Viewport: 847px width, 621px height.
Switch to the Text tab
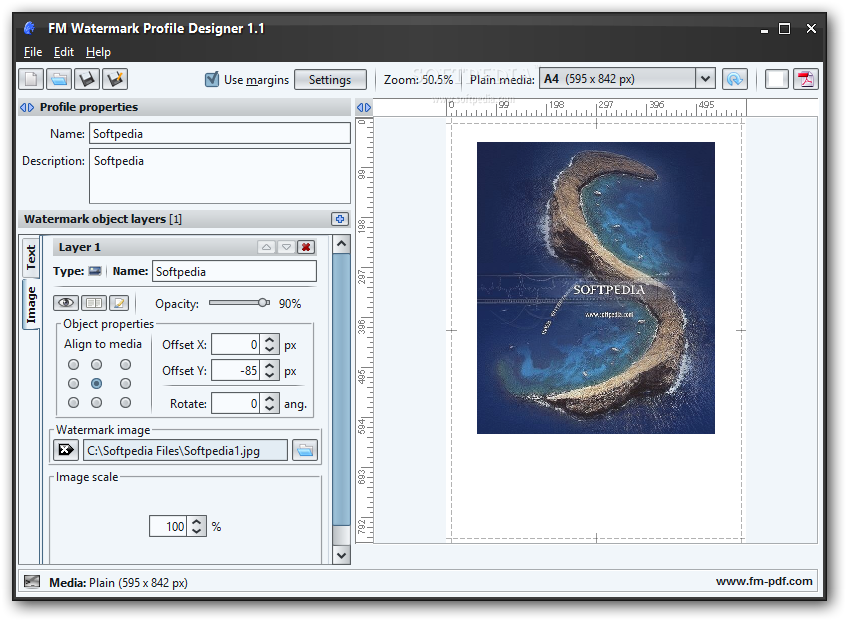pyautogui.click(x=31, y=258)
